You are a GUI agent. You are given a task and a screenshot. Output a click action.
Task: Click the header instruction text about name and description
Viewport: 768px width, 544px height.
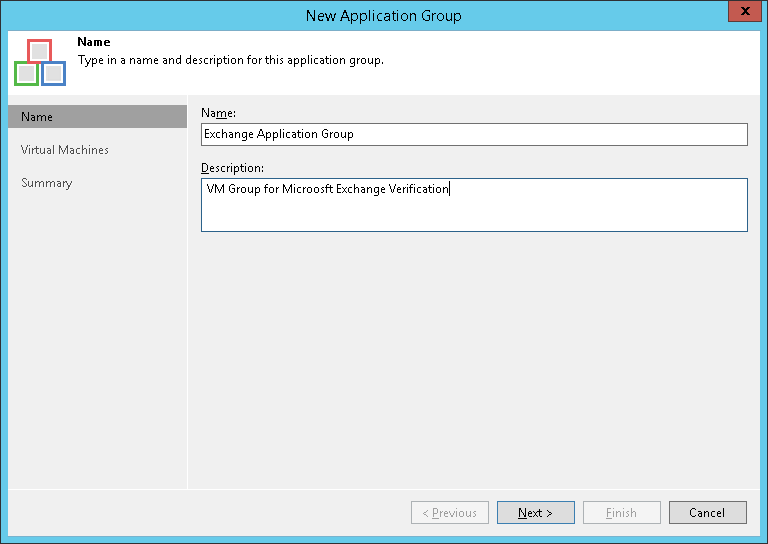click(230, 60)
